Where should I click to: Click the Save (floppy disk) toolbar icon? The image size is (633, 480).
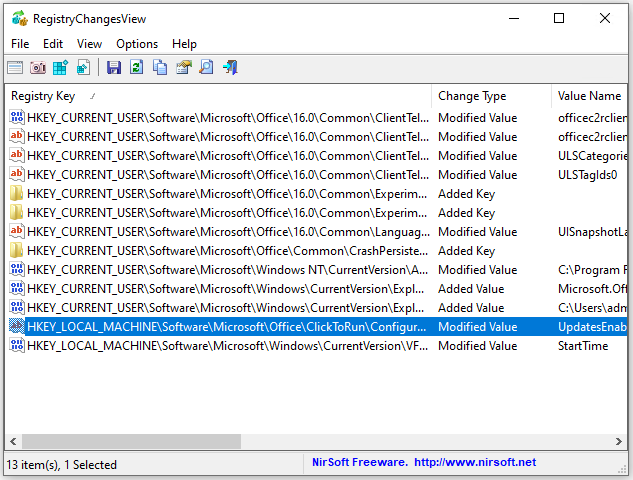[x=113, y=68]
